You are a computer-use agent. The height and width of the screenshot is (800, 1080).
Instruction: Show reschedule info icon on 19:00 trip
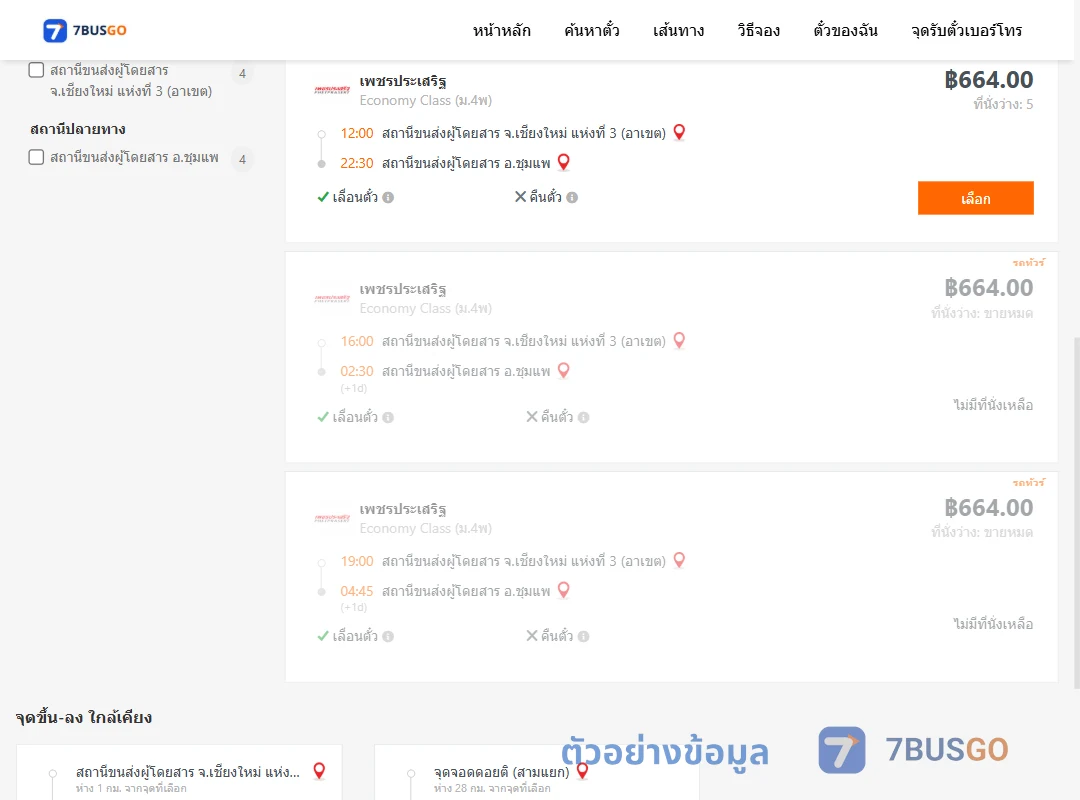pos(388,637)
